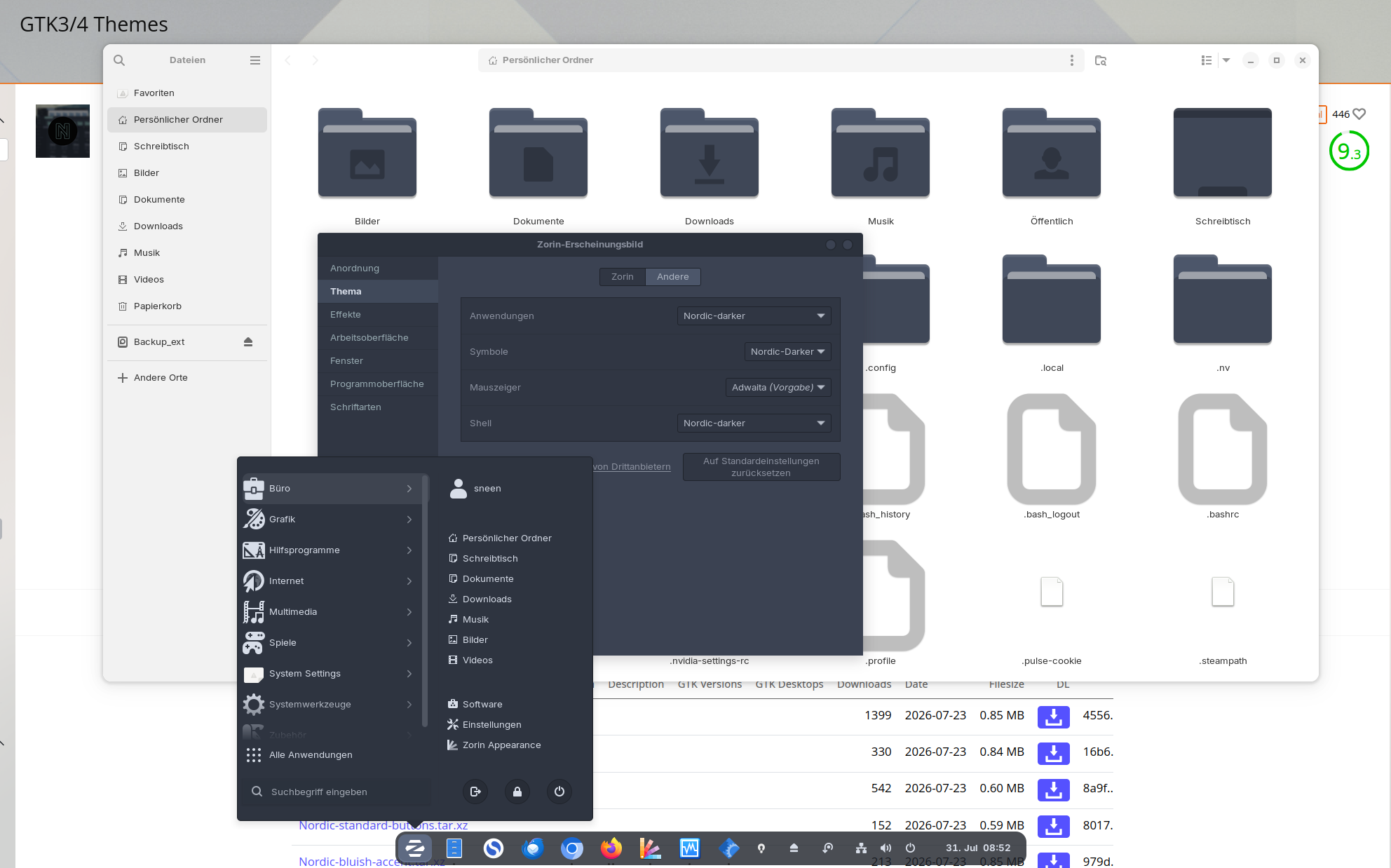This screenshot has height=868, width=1391.
Task: Click the power button in start menu
Action: [559, 792]
